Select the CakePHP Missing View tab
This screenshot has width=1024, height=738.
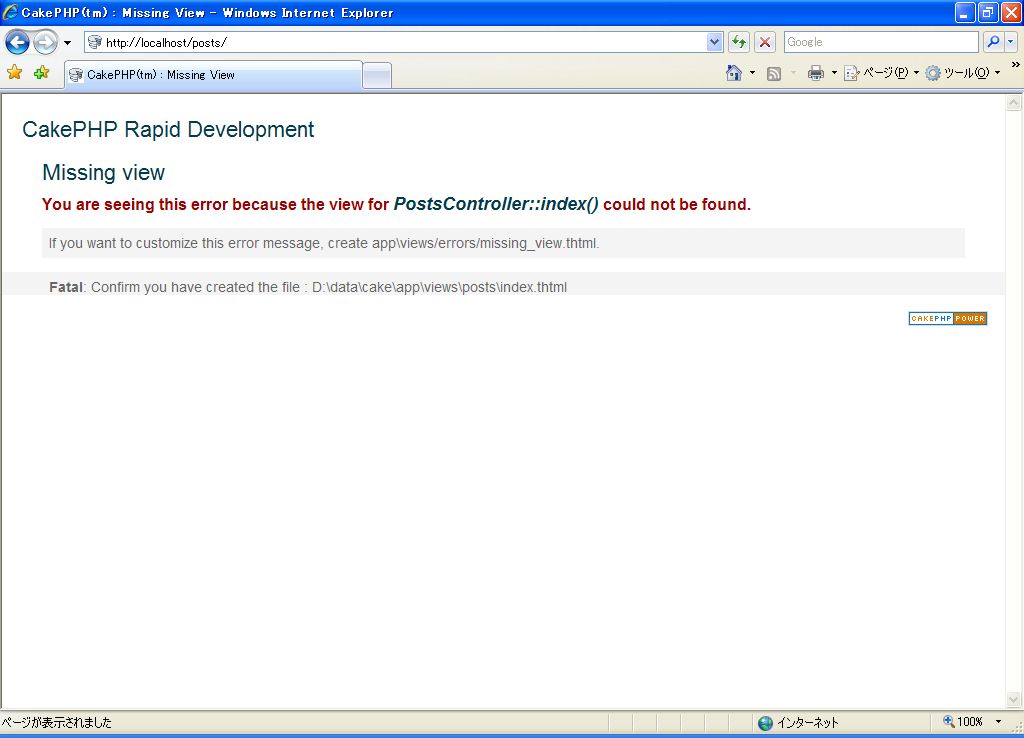tap(212, 75)
